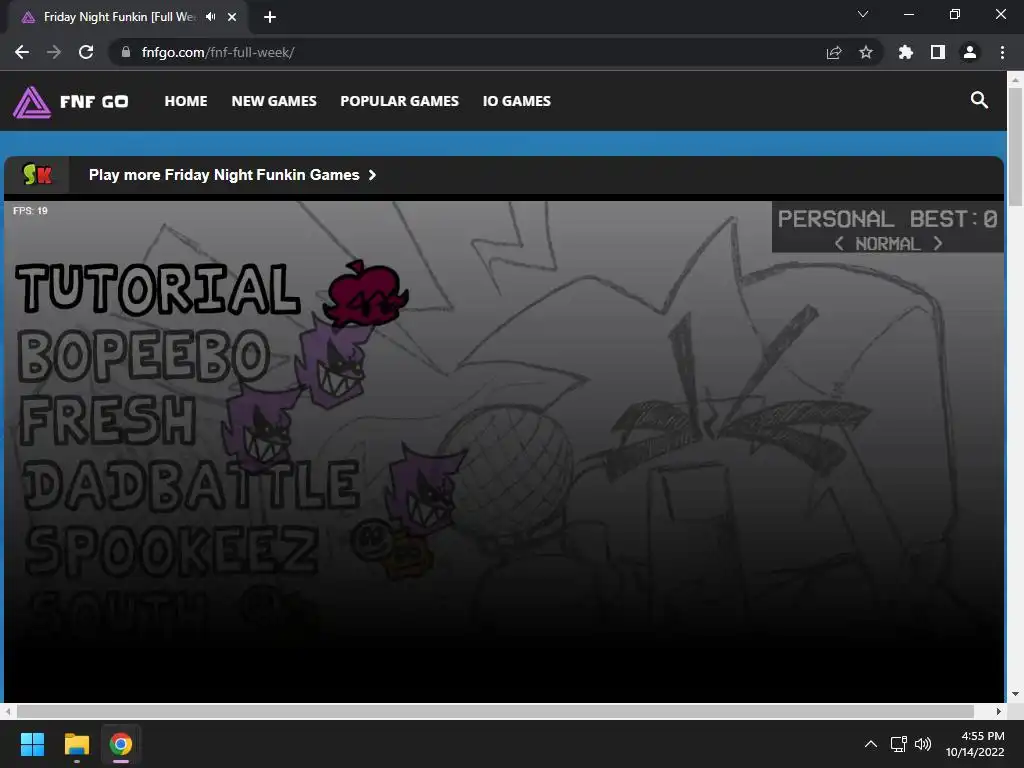Open the HOME menu item
This screenshot has height=768, width=1024.
185,101
